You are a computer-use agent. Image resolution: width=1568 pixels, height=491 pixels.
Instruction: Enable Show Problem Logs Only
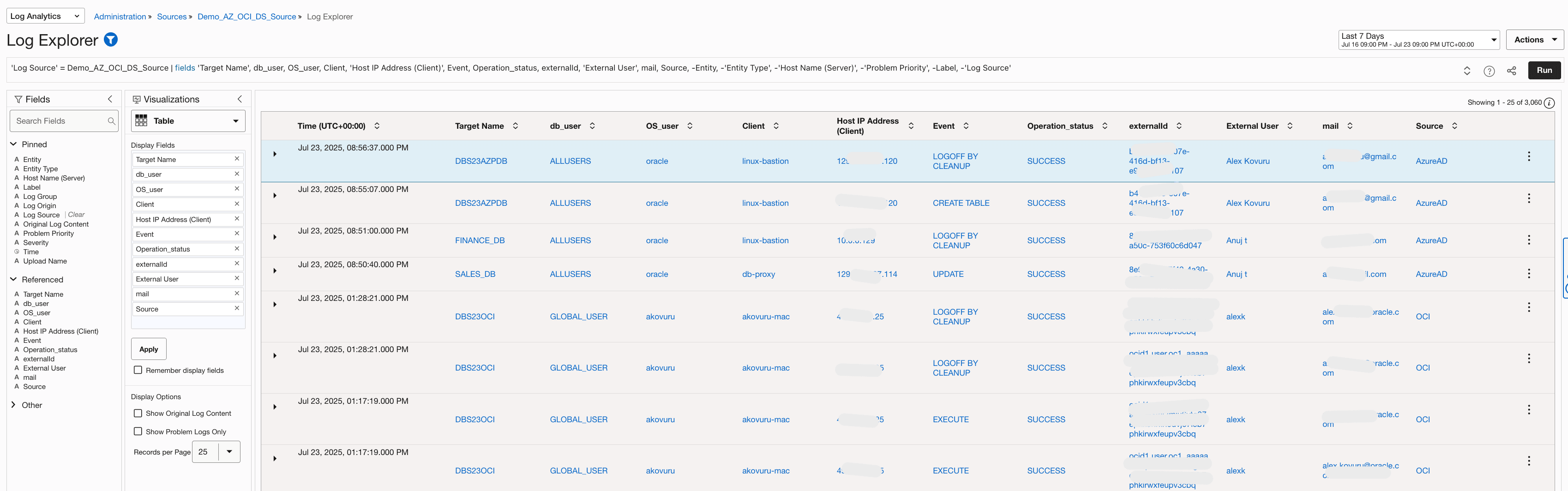pyautogui.click(x=138, y=431)
